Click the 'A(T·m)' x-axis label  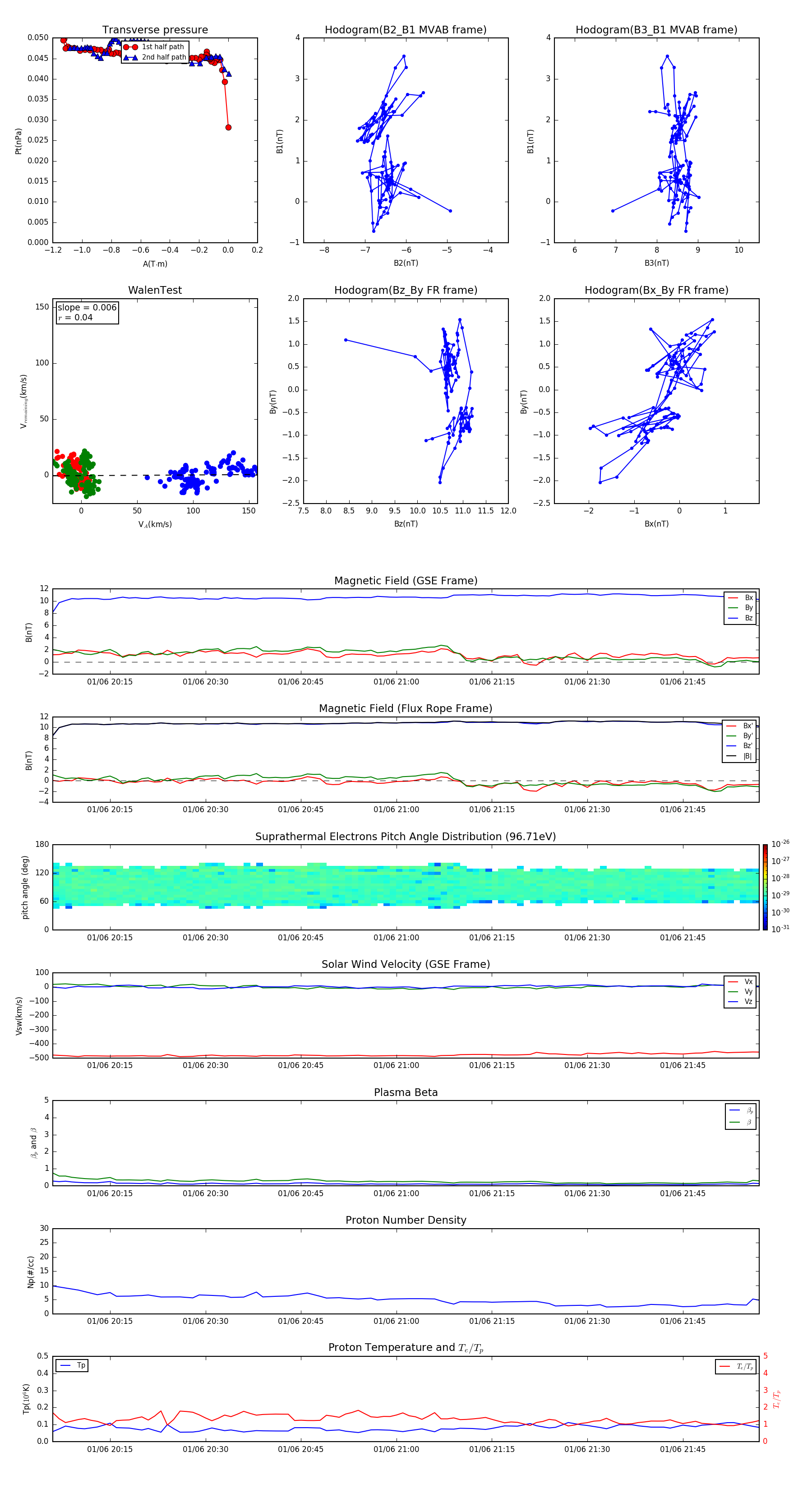pyautogui.click(x=155, y=264)
